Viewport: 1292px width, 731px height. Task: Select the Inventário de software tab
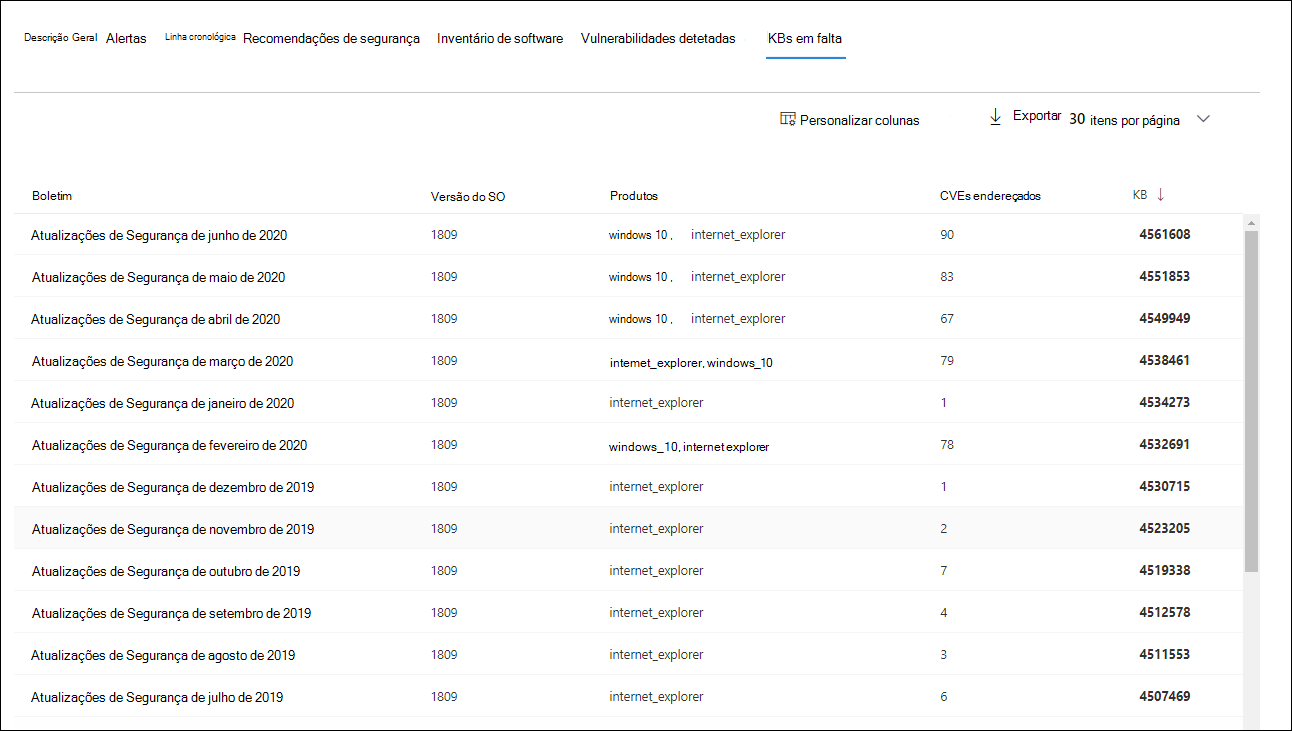(x=500, y=39)
